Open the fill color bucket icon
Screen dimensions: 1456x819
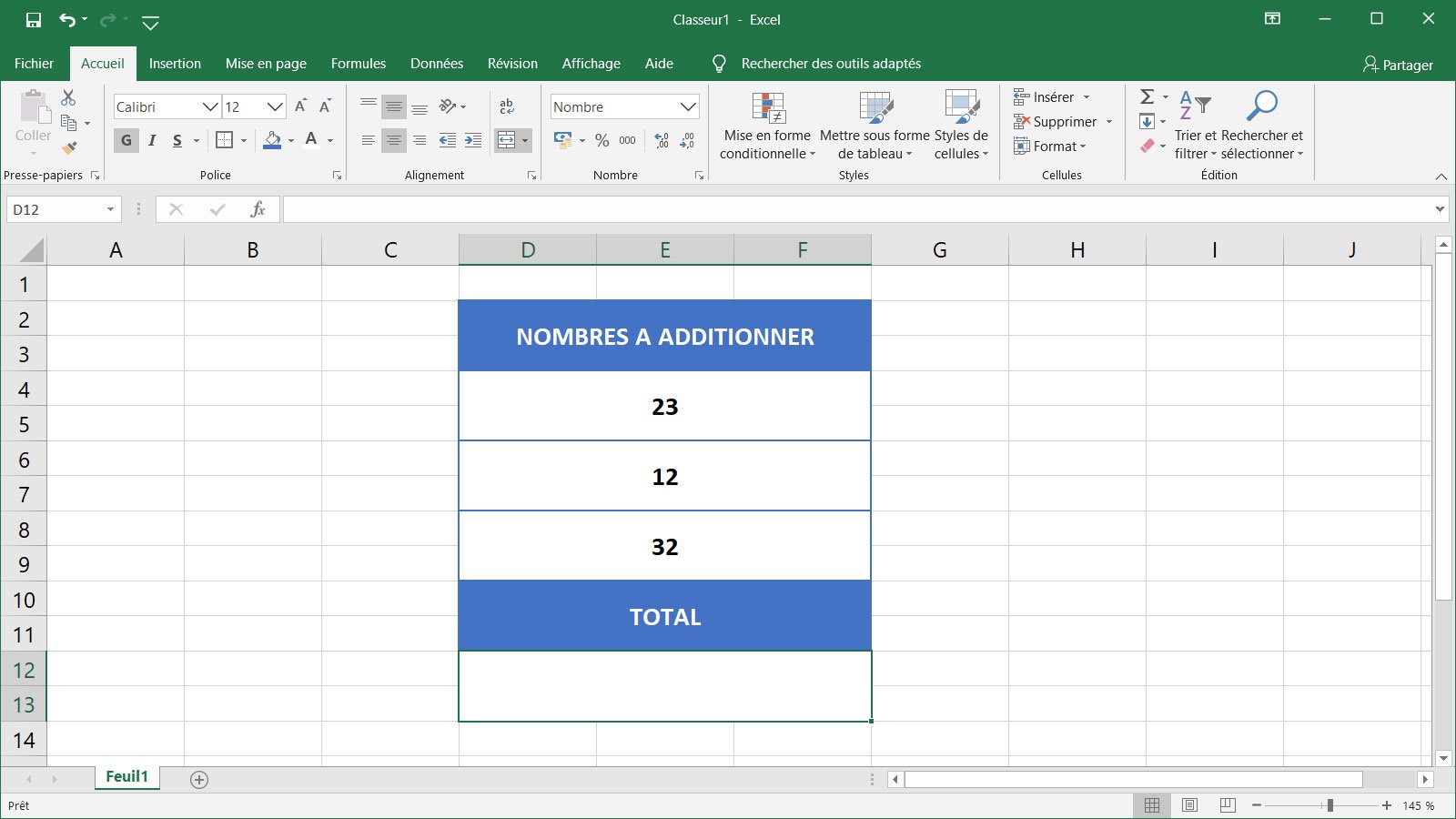pos(271,140)
